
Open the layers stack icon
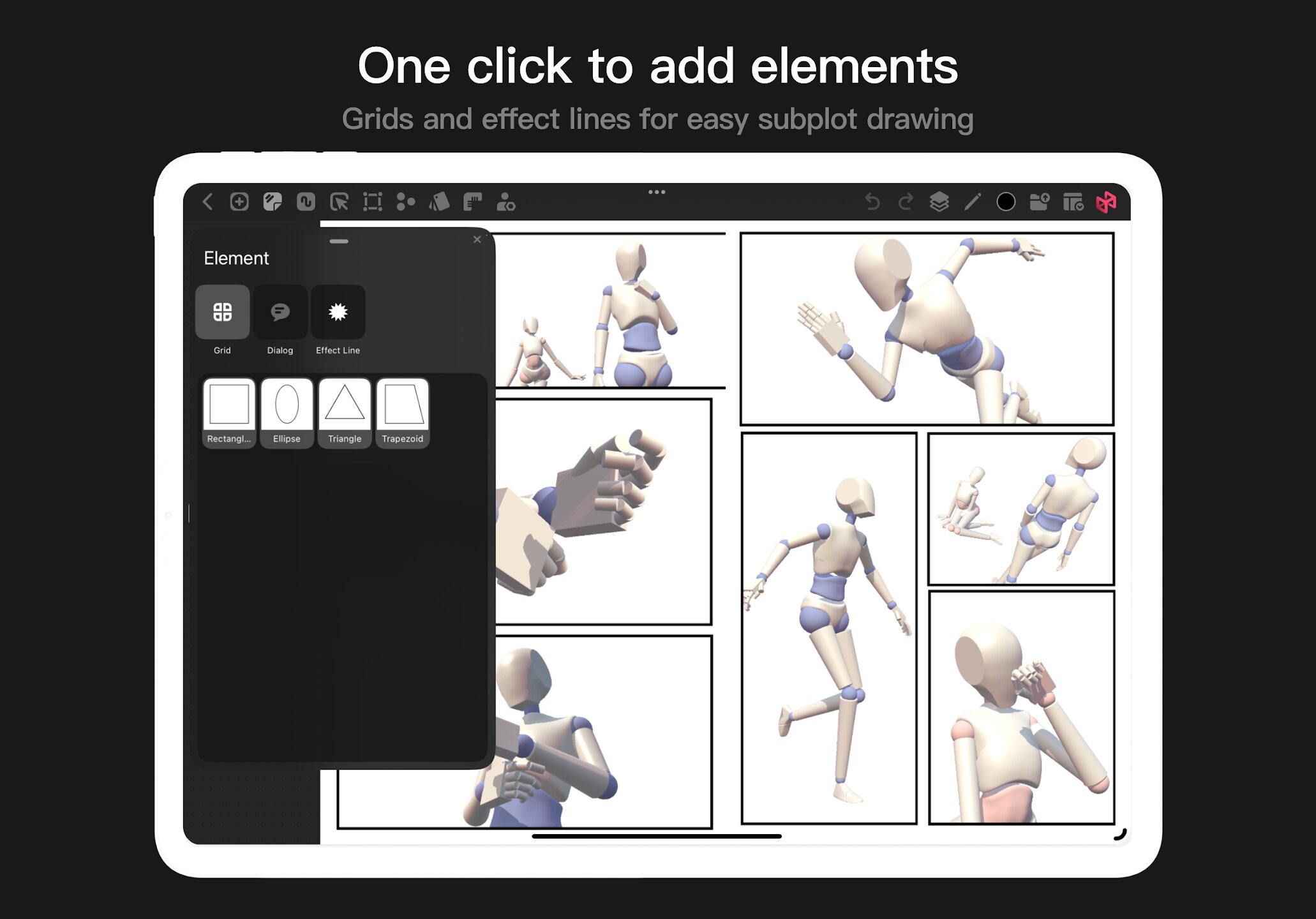(939, 202)
